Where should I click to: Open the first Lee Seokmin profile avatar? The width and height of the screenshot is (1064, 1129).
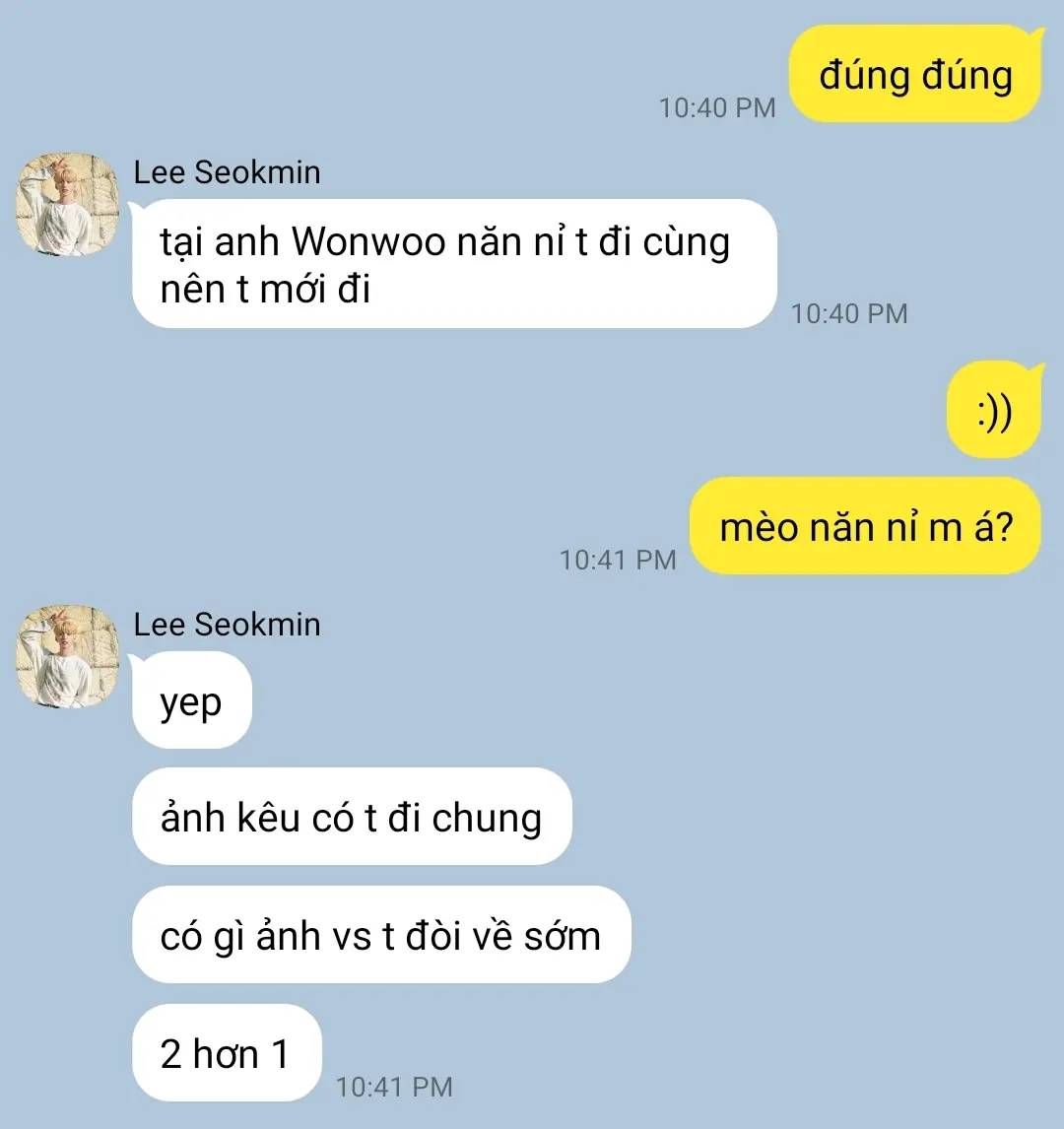tap(67, 205)
